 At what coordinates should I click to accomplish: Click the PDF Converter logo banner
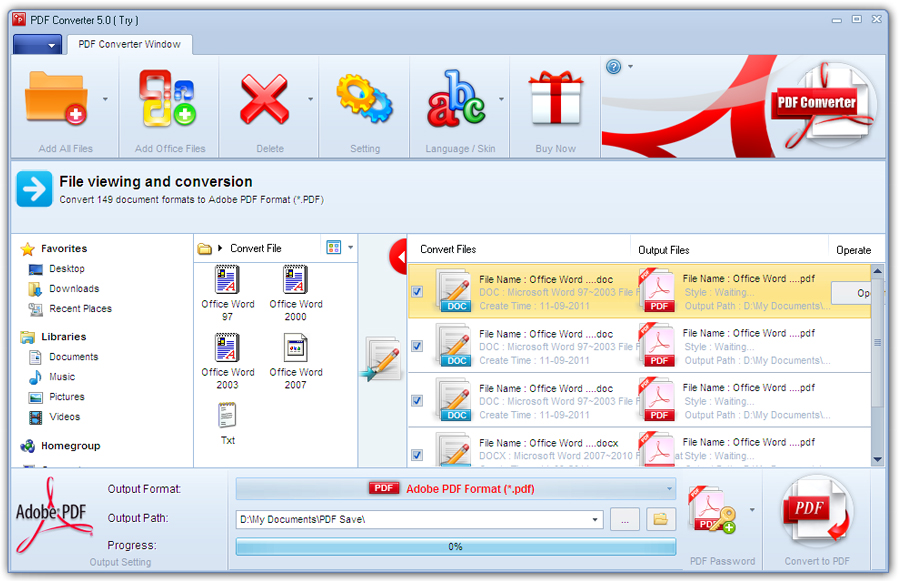click(824, 104)
